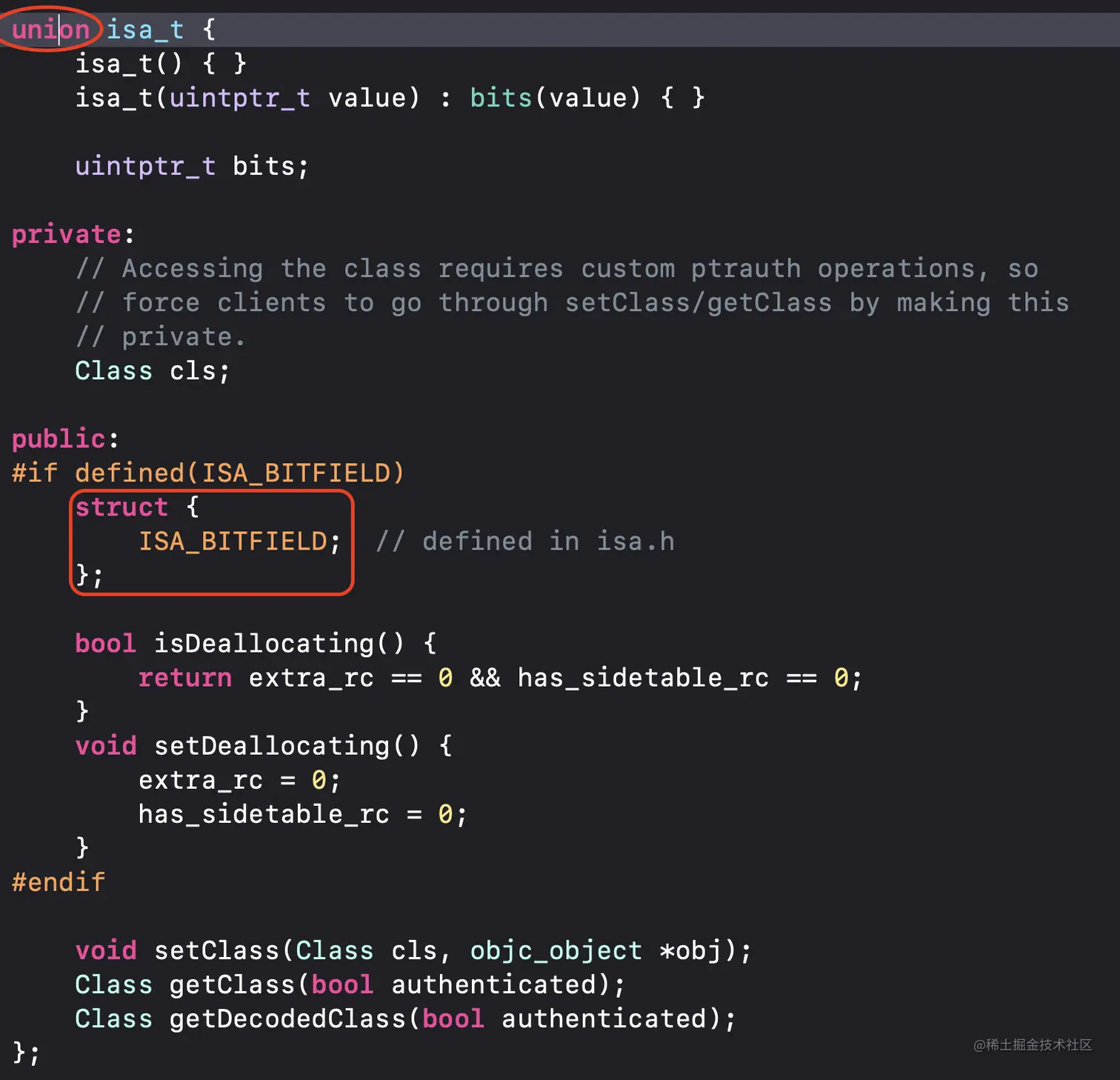Click 'getDecodedClass' method declaration name
Viewport: 1120px width, 1080px height.
(287, 1019)
